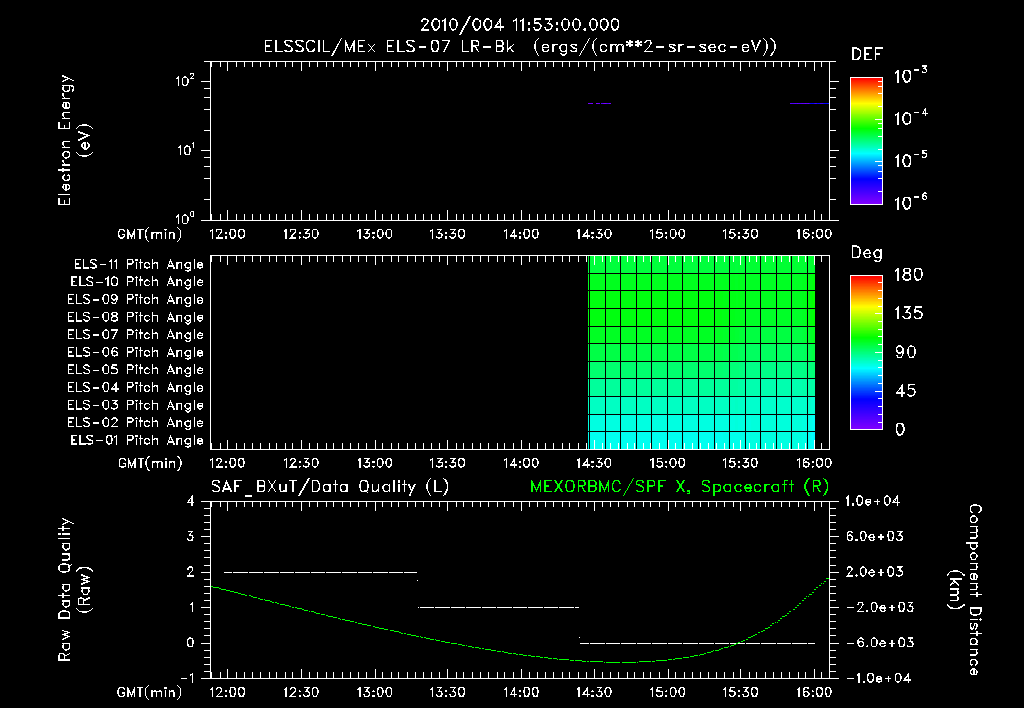The image size is (1024, 708).
Task: Click the Electron Energy (eV) axis label
Action: click(74, 140)
